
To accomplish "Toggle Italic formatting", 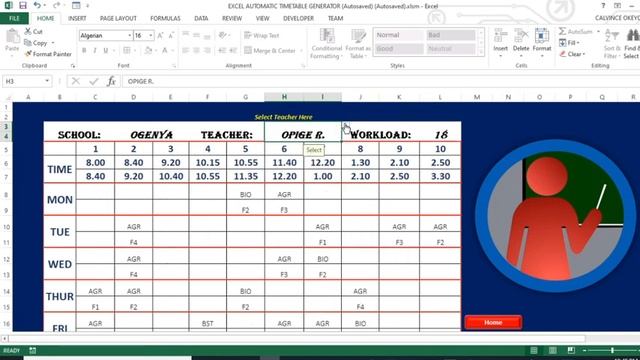I will tap(95, 50).
